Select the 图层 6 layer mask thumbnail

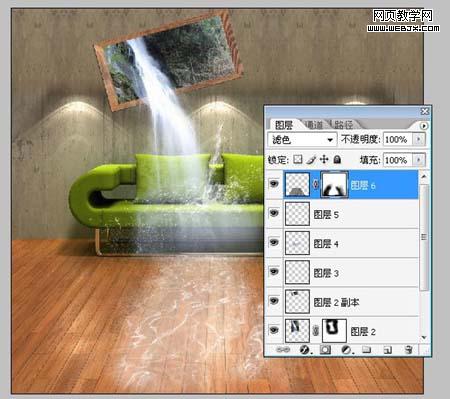[334, 184]
